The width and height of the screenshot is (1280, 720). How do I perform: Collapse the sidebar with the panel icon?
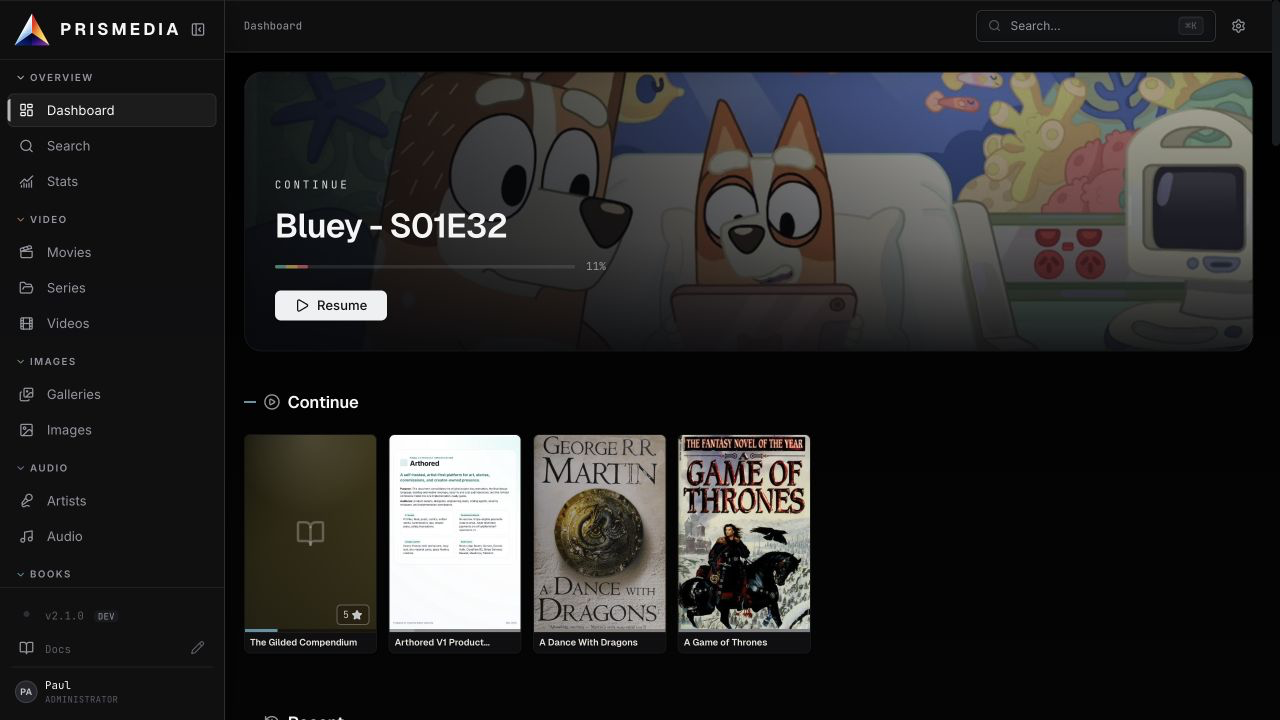(198, 30)
